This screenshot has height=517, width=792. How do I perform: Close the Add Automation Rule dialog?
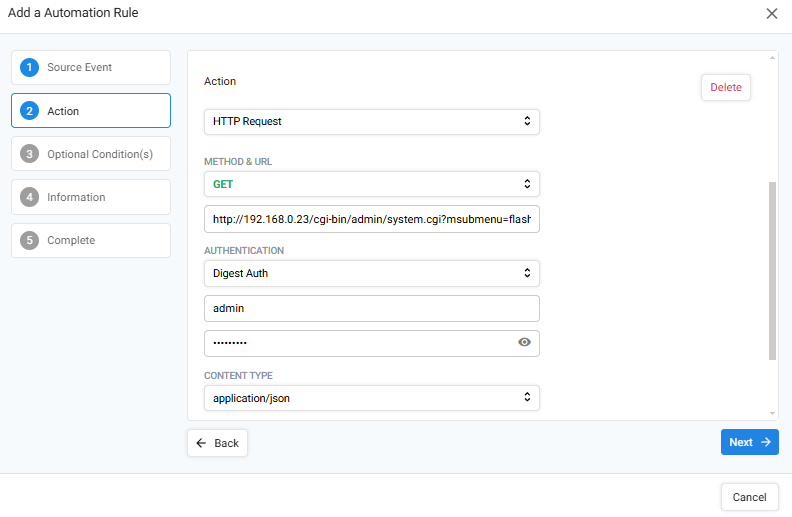[771, 14]
